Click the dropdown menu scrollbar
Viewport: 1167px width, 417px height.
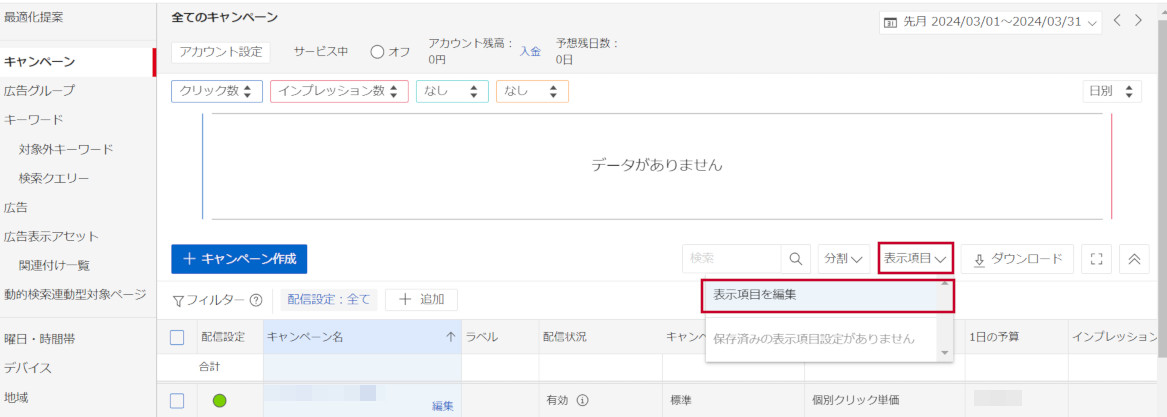point(945,320)
